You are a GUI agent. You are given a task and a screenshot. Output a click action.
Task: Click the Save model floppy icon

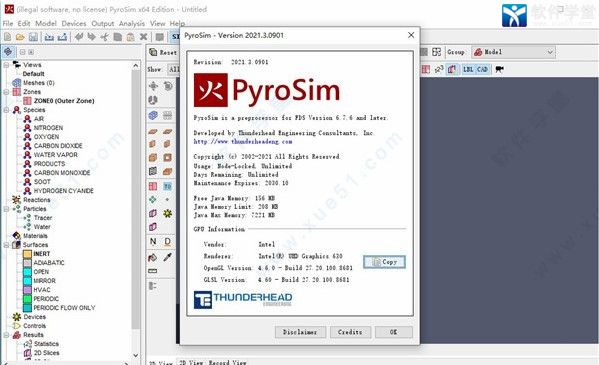pyautogui.click(x=33, y=37)
